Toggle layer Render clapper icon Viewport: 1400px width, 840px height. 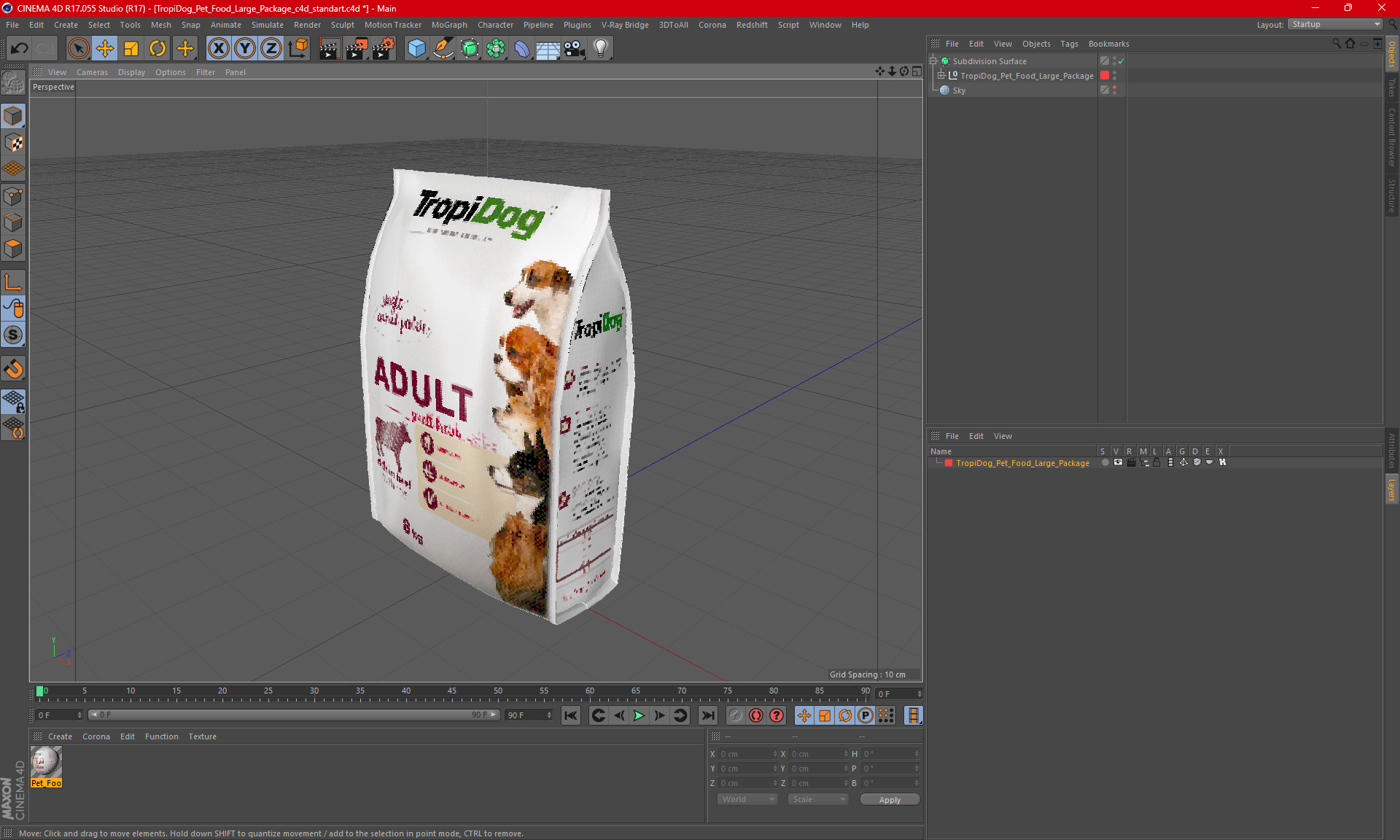pyautogui.click(x=1131, y=463)
